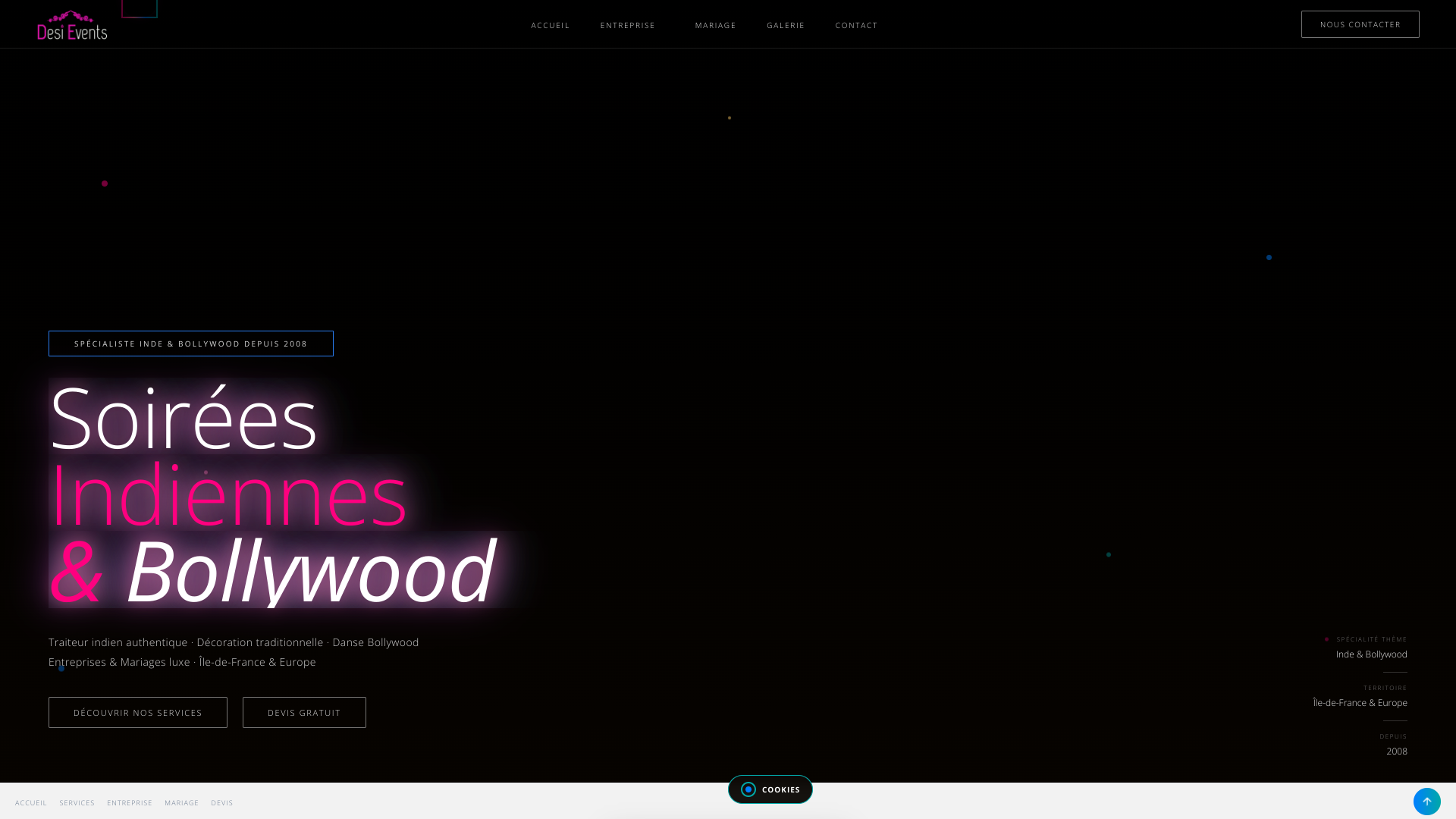
Task: Click the Spécialiste Inde & Bollywood badge
Action: pyautogui.click(x=191, y=344)
